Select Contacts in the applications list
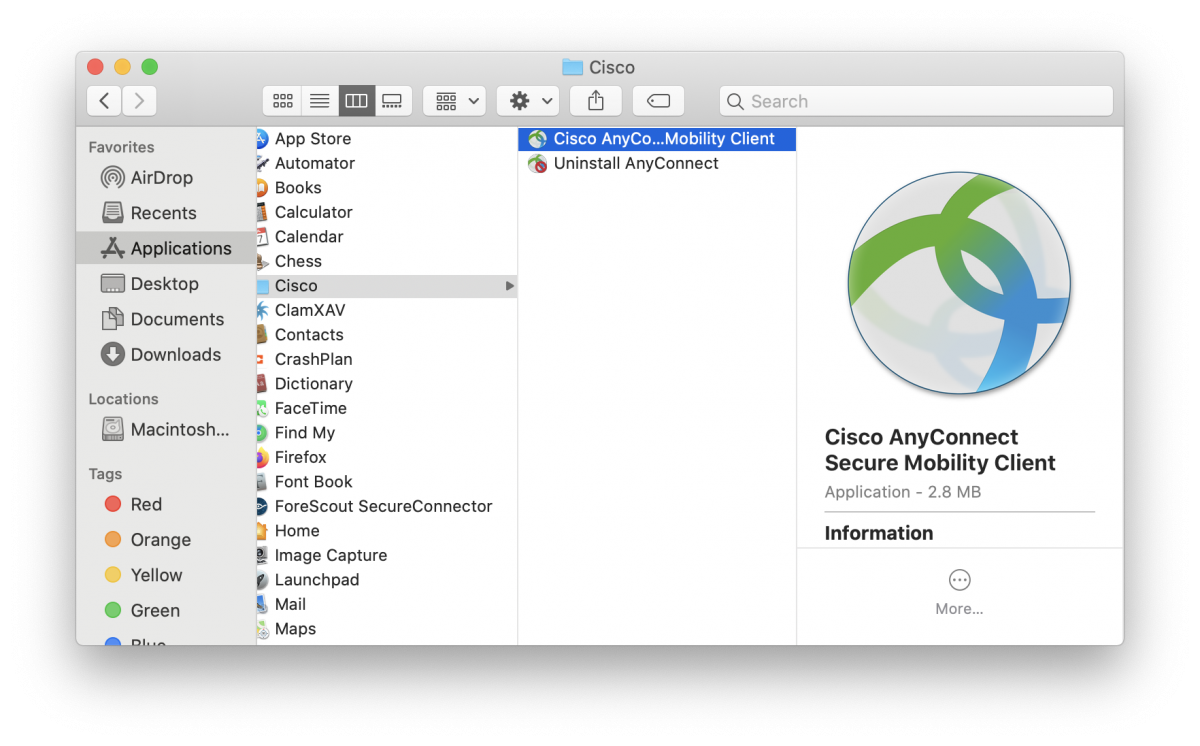 pyautogui.click(x=387, y=335)
